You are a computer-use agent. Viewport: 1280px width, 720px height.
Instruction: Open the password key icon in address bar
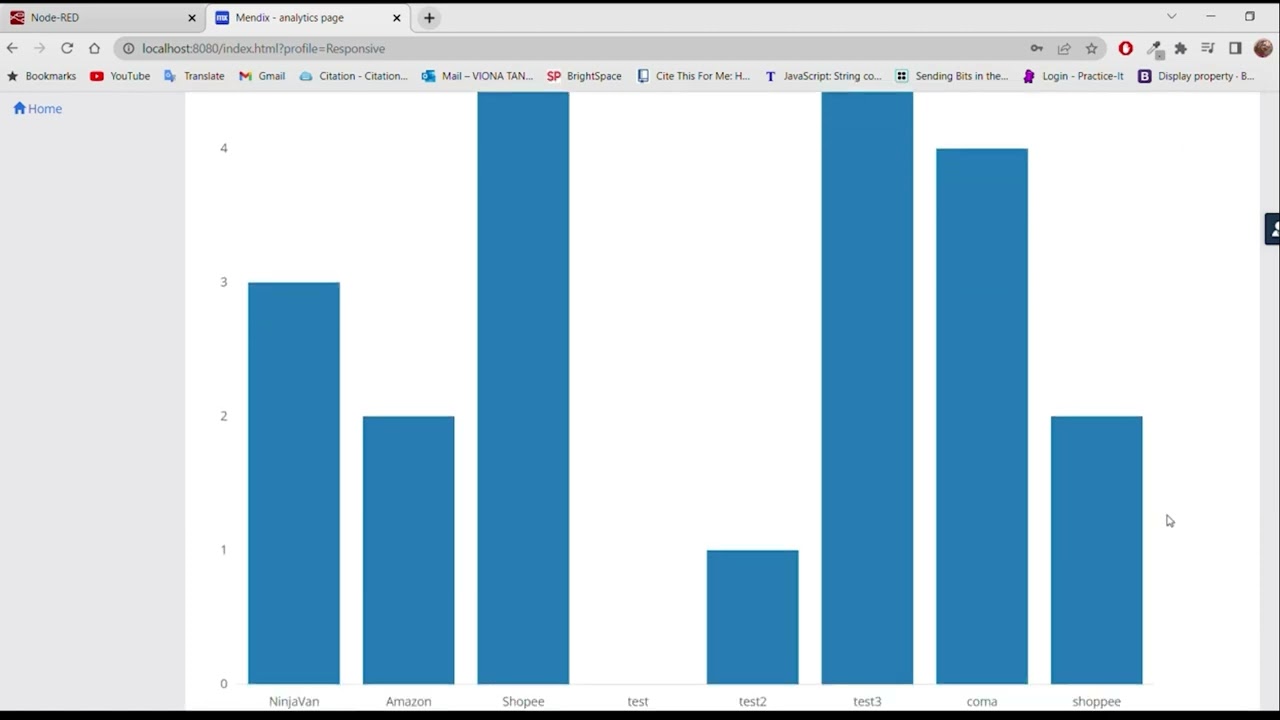1037,48
